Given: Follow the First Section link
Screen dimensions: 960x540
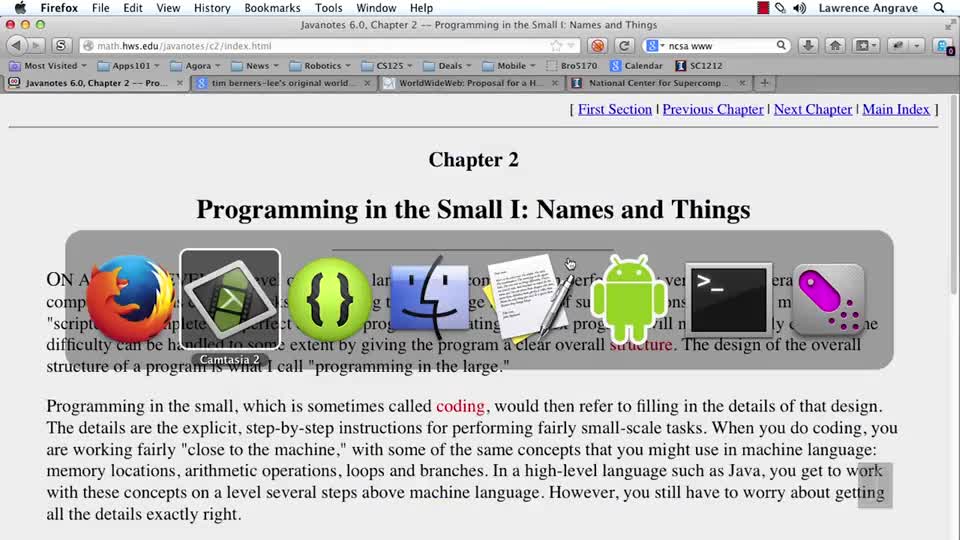Looking at the screenshot, I should coord(615,109).
